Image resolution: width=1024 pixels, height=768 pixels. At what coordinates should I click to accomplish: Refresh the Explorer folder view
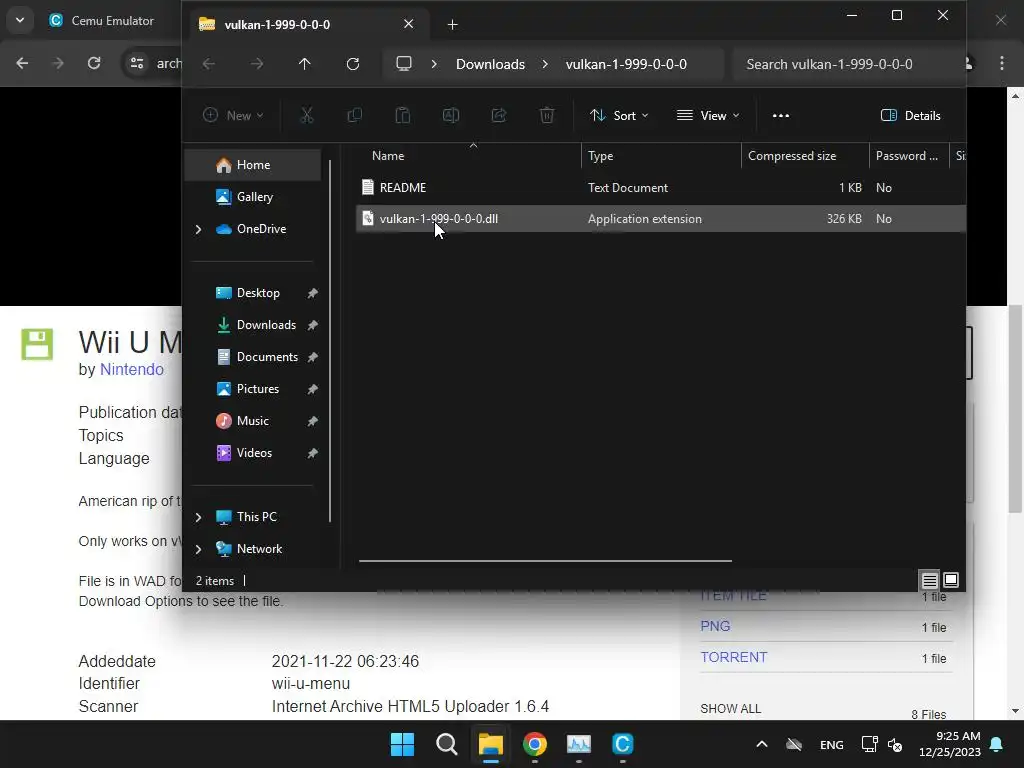pos(353,63)
